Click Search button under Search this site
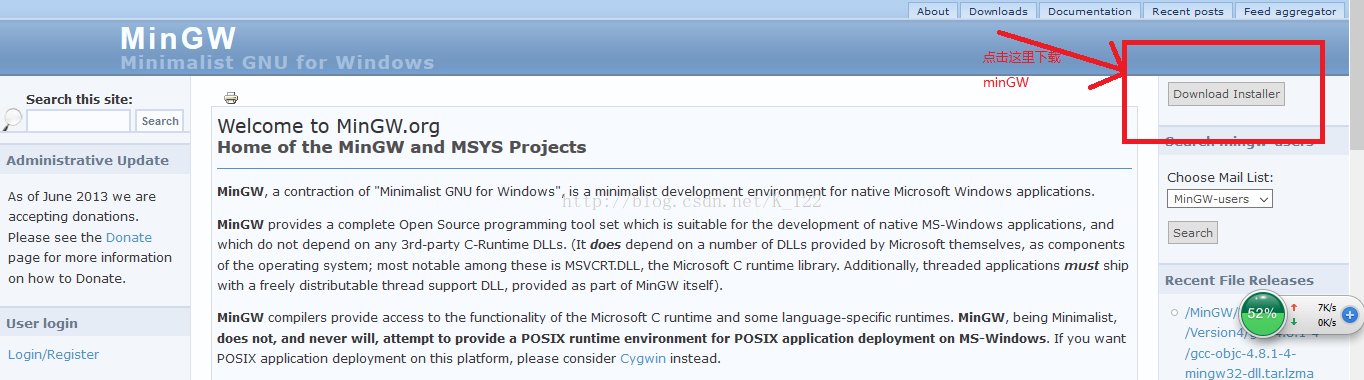Viewport: 1364px width, 380px height. point(160,121)
